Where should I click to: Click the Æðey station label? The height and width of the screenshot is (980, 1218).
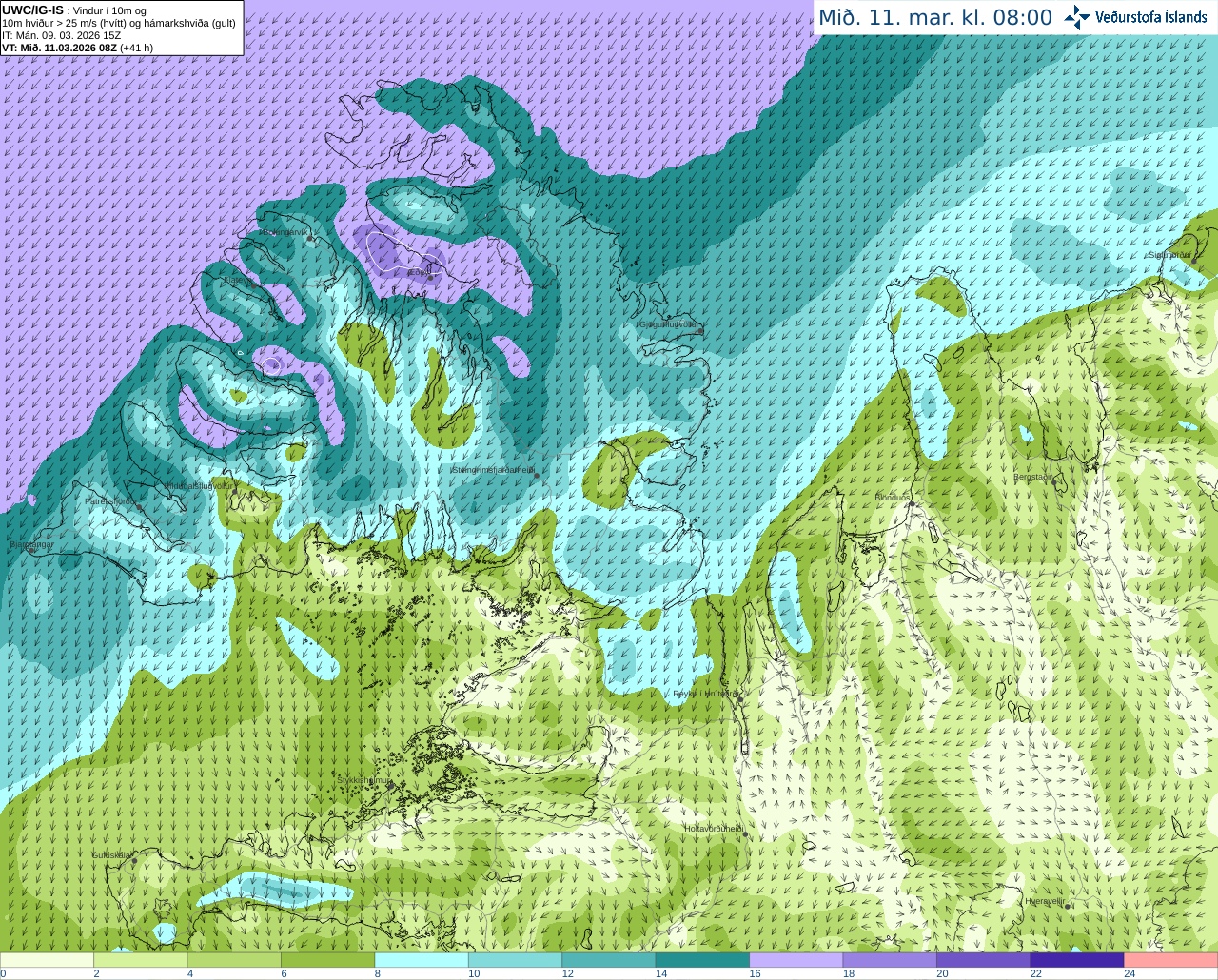coord(417,272)
